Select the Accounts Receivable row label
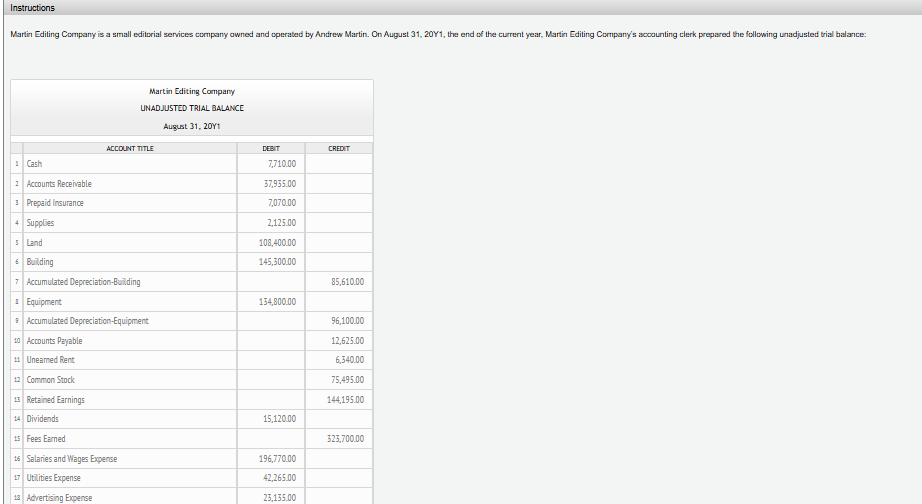The image size is (922, 504). point(59,183)
